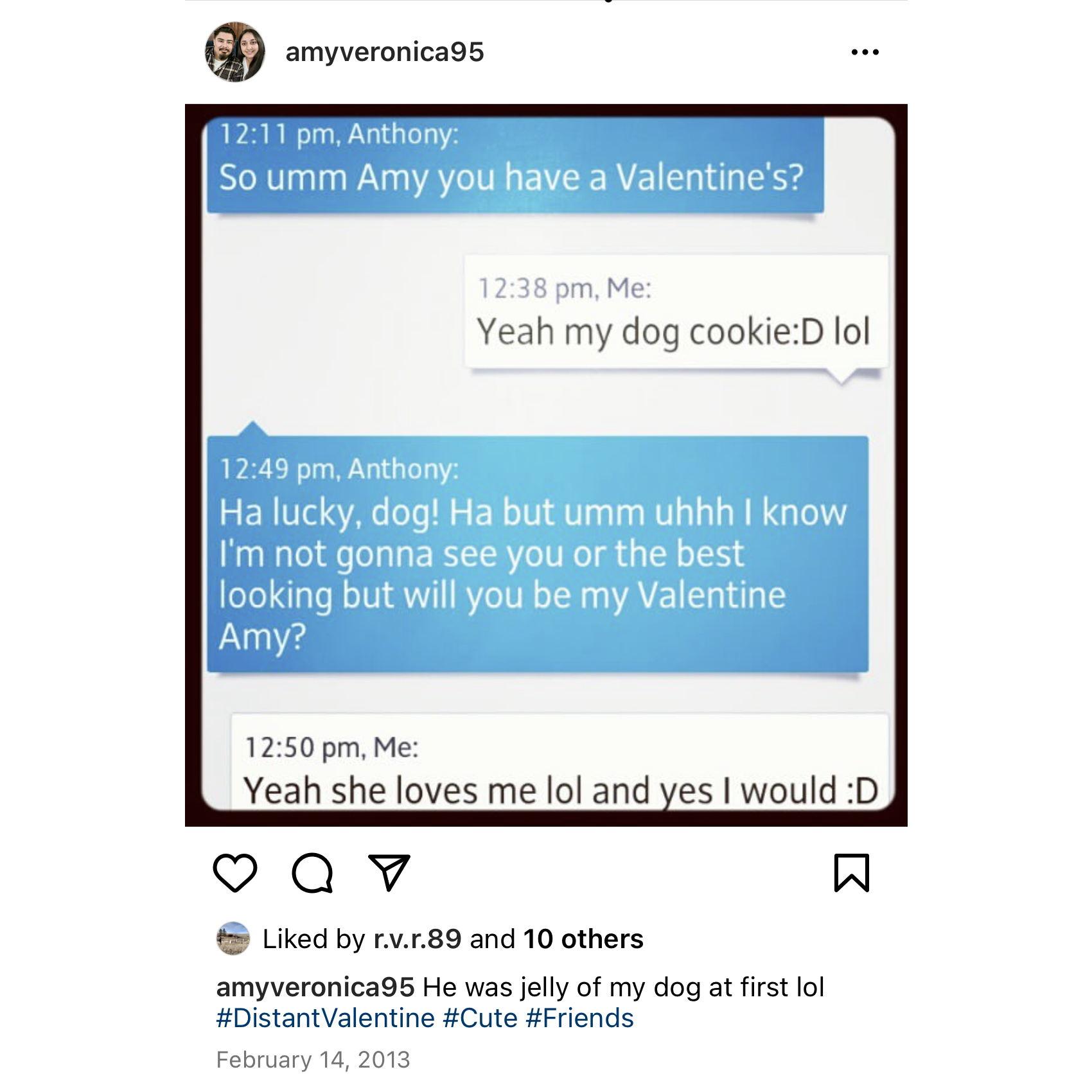Click amyveronica95 username in caption

click(315, 987)
